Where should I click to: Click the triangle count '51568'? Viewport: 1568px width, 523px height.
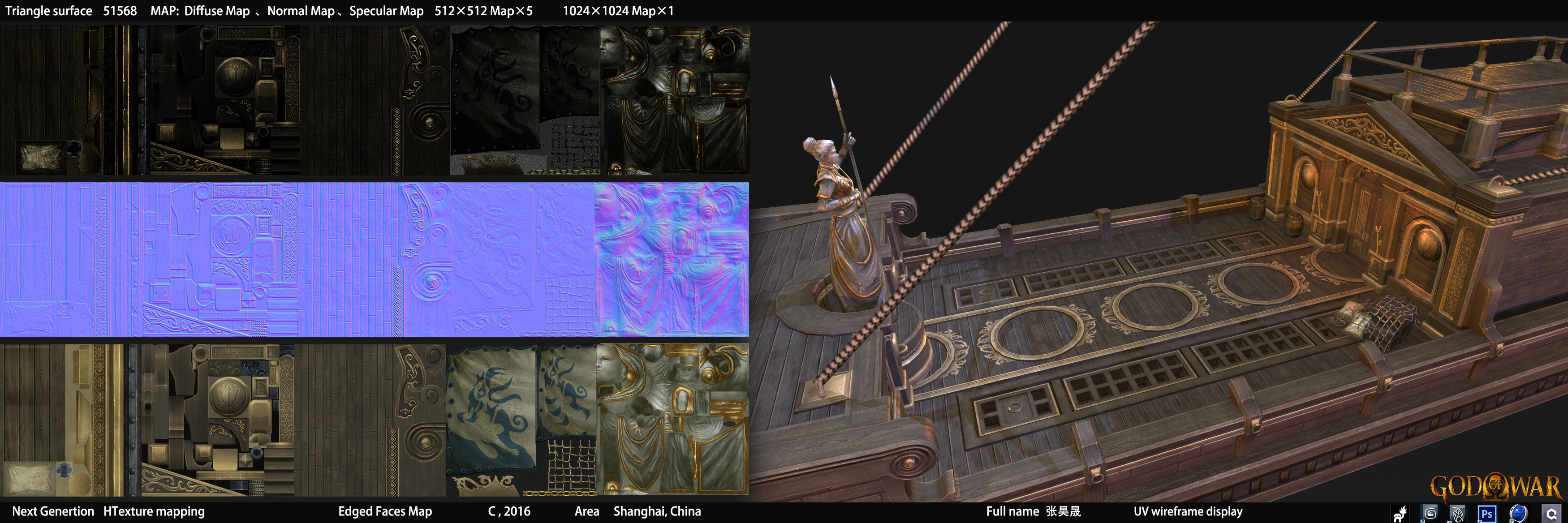pos(120,11)
